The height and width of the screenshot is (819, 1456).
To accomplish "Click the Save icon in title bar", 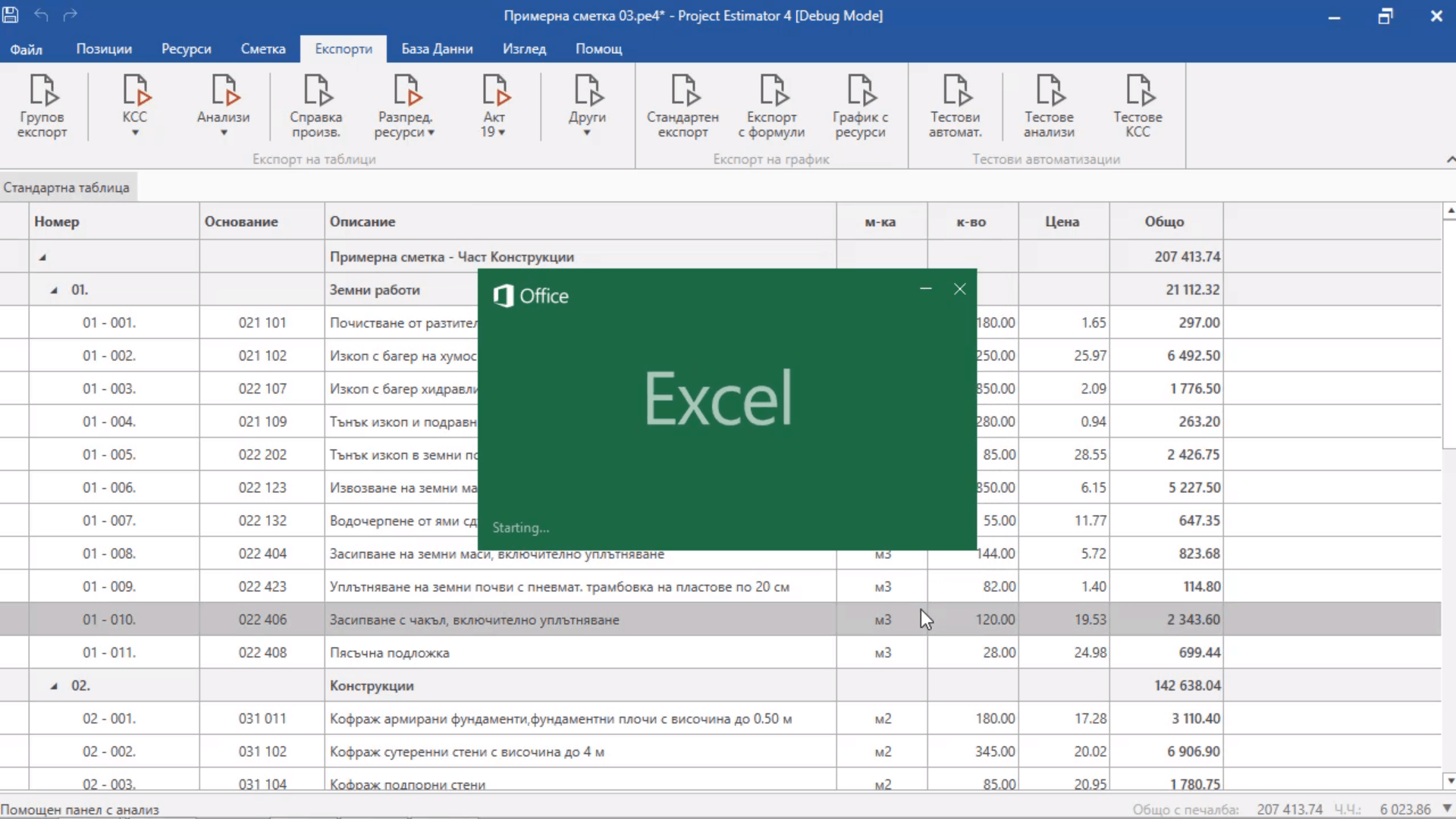I will (11, 15).
